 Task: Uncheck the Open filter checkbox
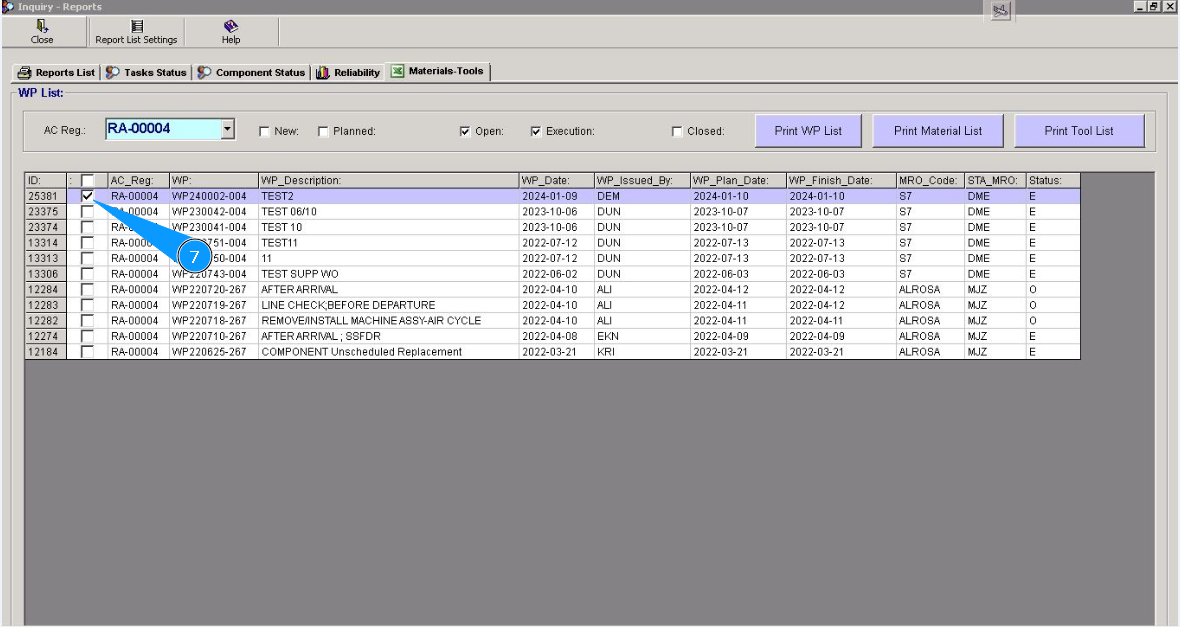click(465, 131)
